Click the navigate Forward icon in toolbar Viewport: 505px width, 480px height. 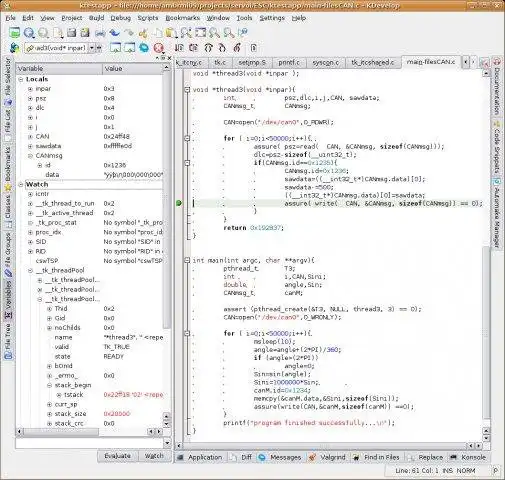[x=43, y=33]
